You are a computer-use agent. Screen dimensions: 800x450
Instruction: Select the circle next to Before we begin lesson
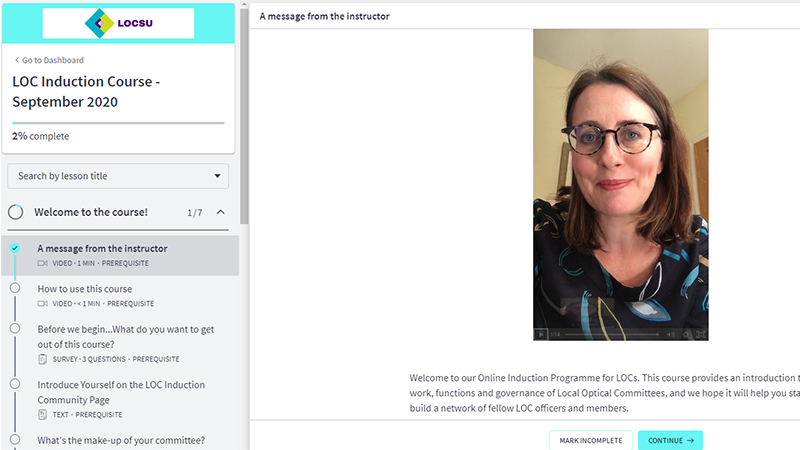point(15,329)
